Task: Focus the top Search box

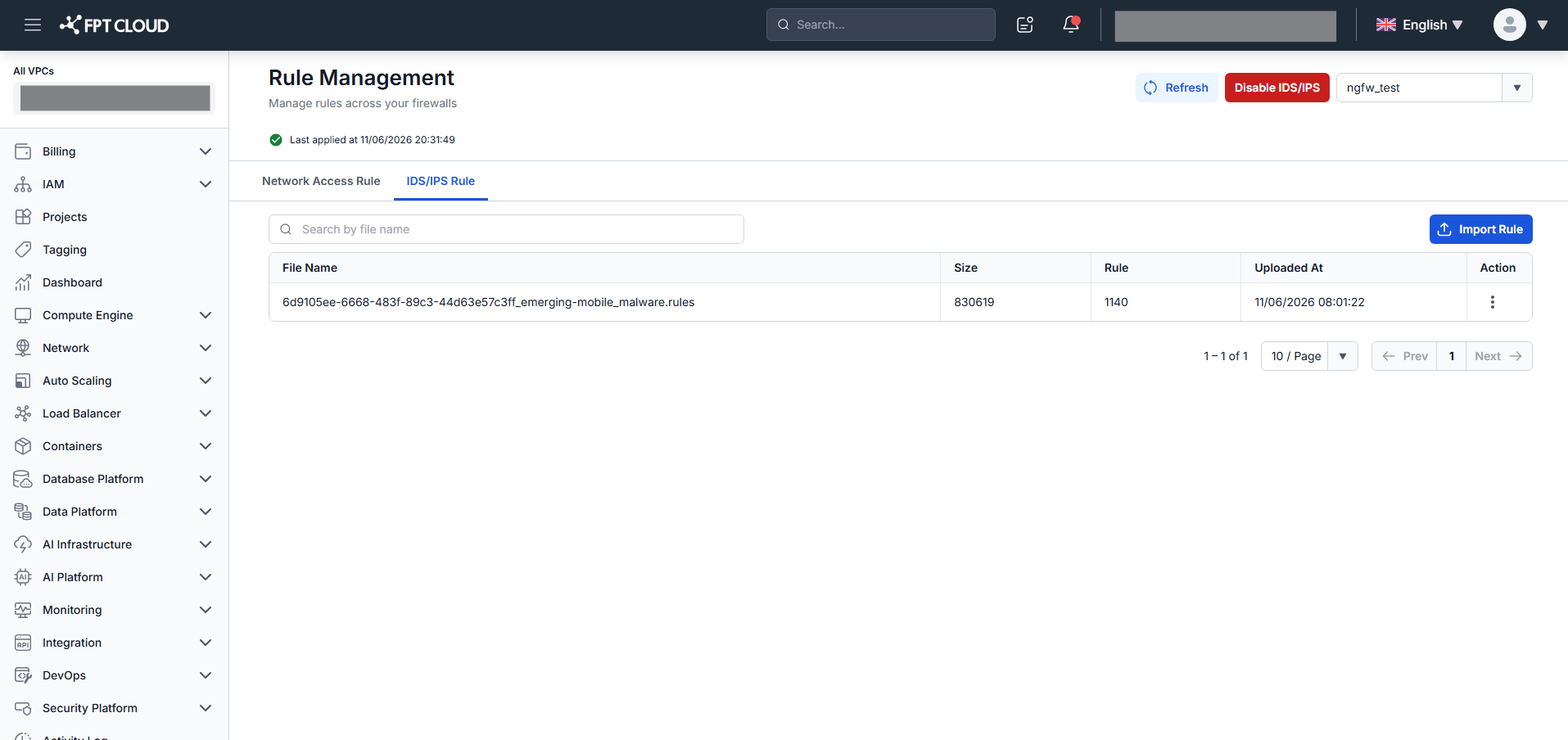Action: [880, 25]
